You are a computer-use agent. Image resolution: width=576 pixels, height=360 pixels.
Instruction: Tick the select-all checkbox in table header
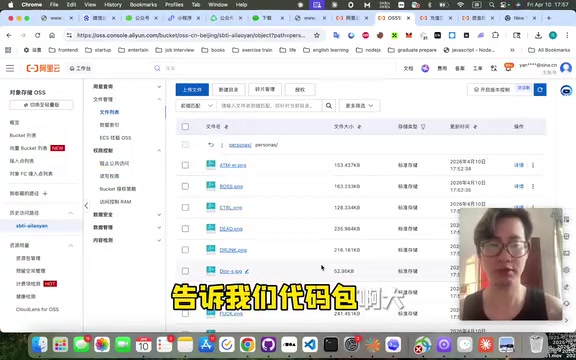pyautogui.click(x=185, y=127)
